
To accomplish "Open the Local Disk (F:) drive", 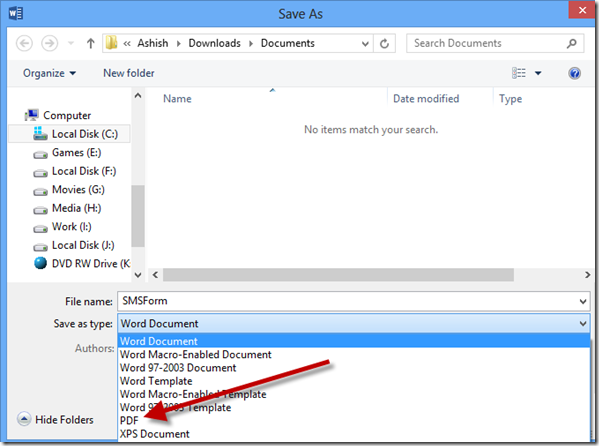I will click(x=84, y=171).
